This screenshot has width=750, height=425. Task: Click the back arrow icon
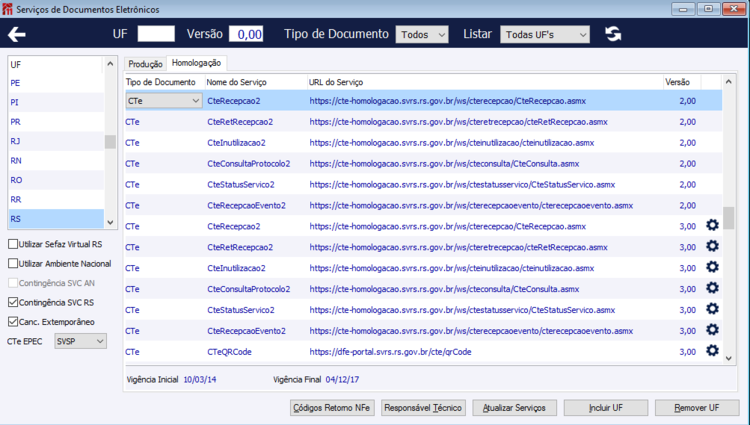coord(17,34)
